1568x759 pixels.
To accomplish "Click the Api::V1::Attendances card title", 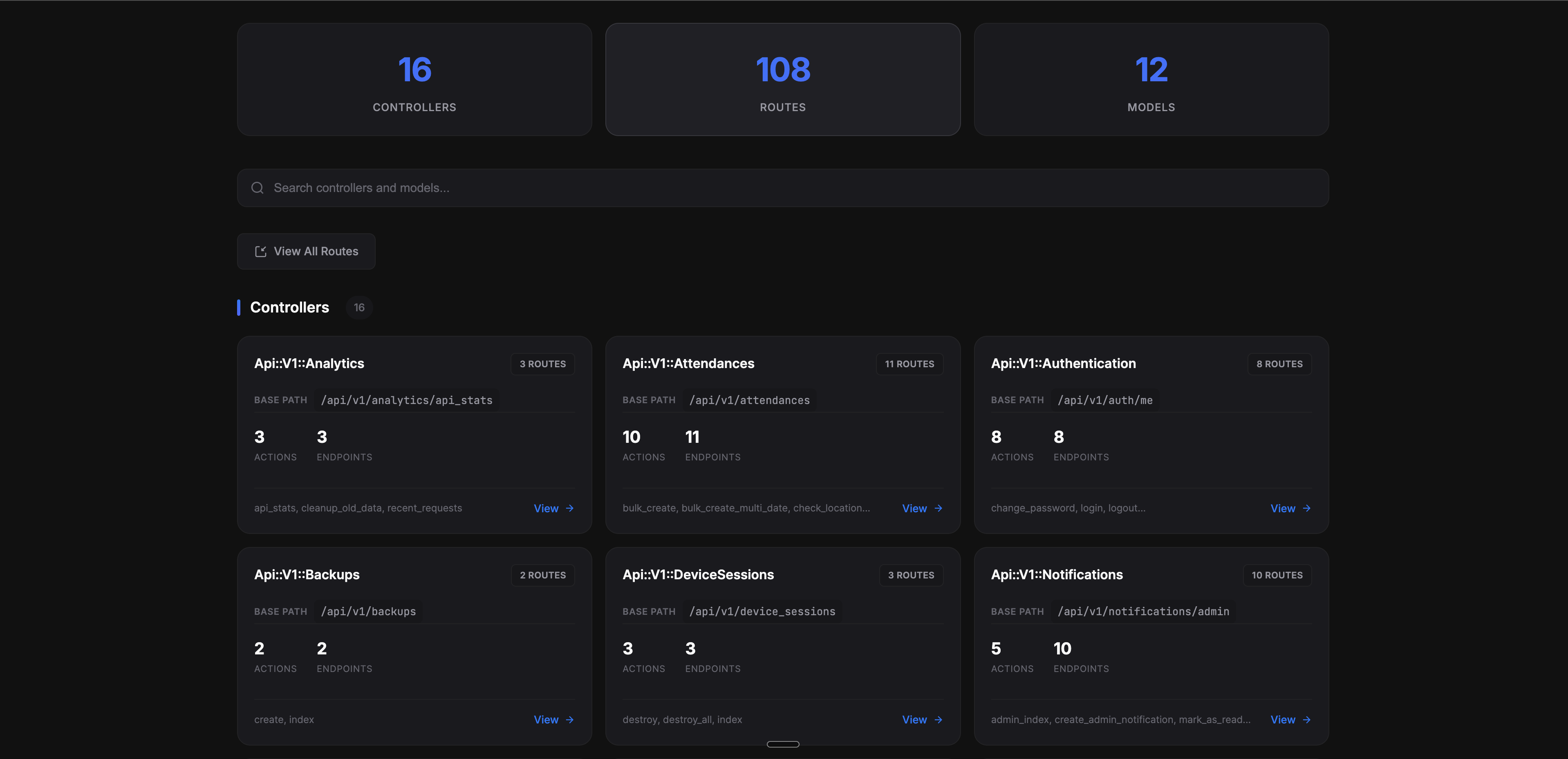I will 688,364.
